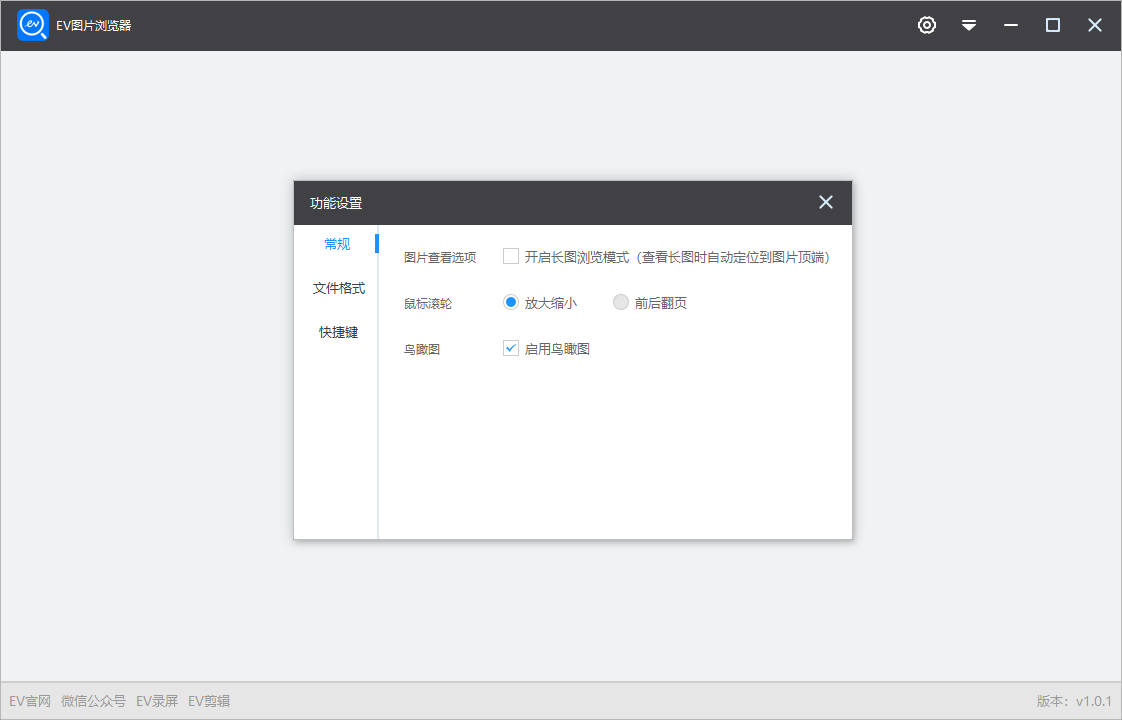Close the main EV图片浏览器 window
Screen dimensions: 1122x720
[1095, 25]
